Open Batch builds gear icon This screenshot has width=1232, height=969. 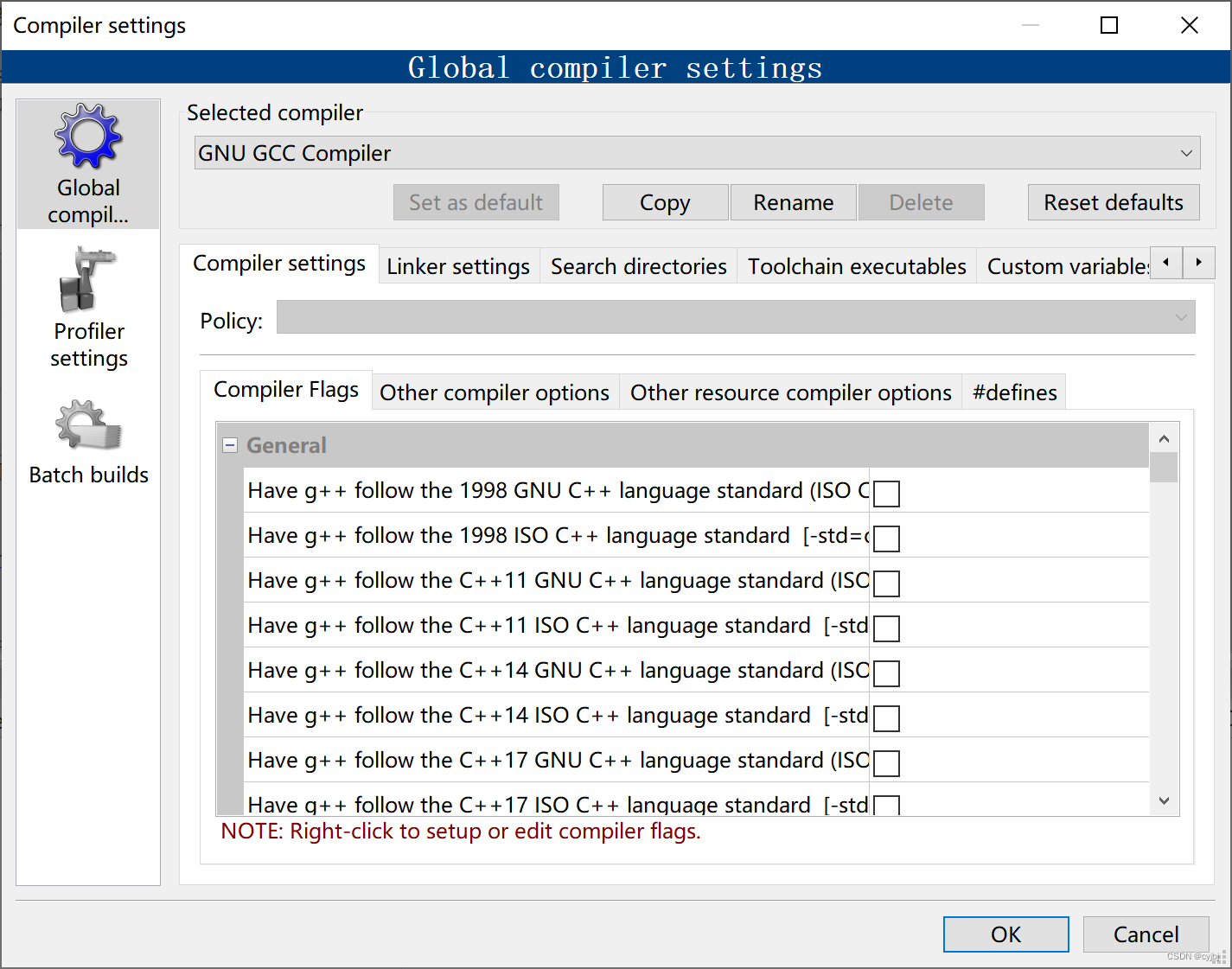coord(88,425)
